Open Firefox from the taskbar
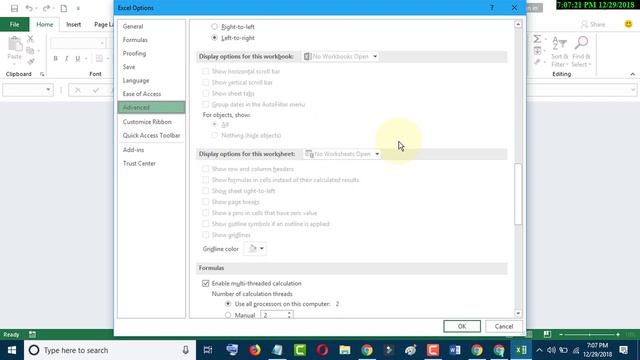Screen dimensions: 640x360 coord(255,350)
